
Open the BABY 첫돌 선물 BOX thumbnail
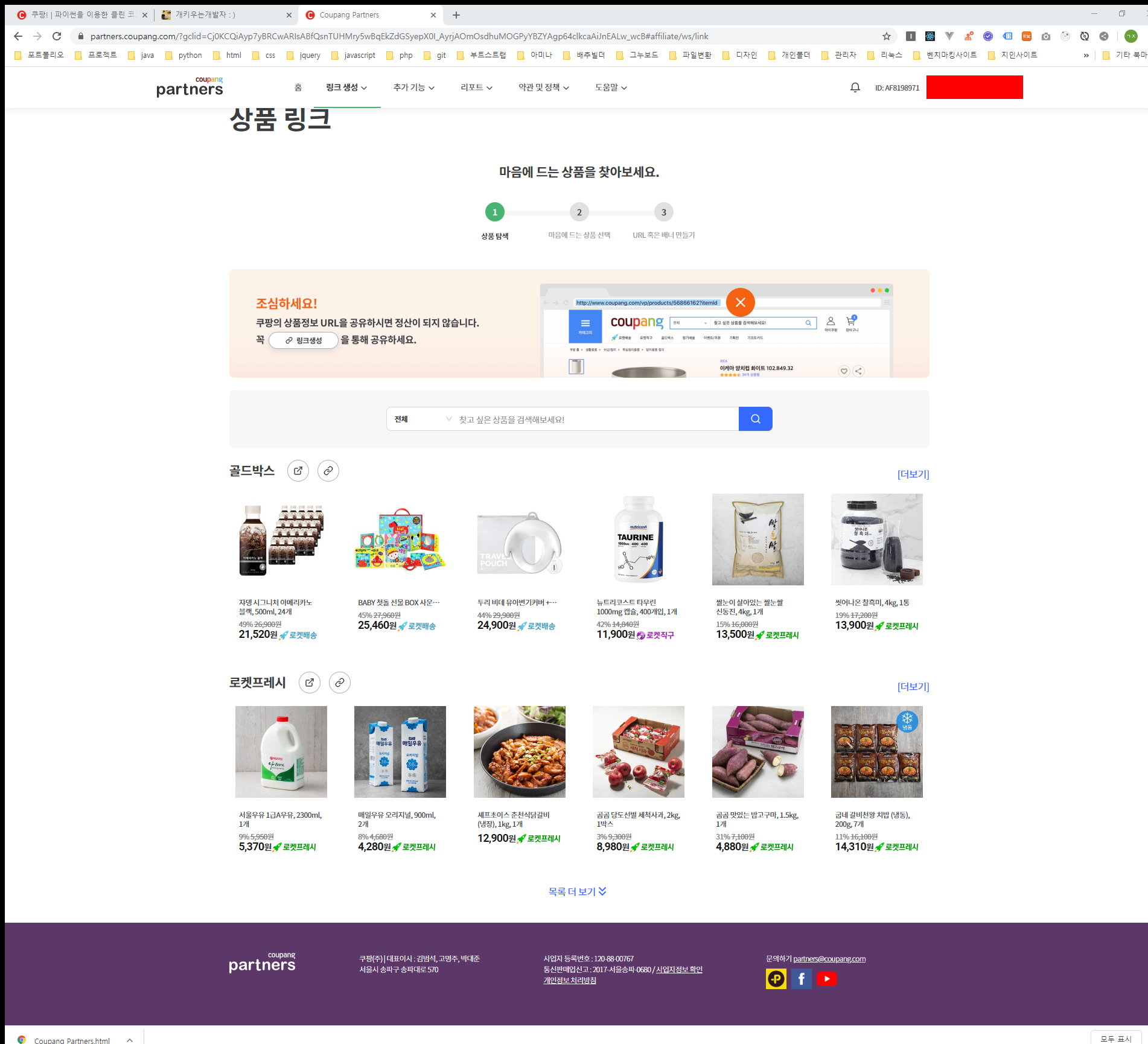coord(400,540)
